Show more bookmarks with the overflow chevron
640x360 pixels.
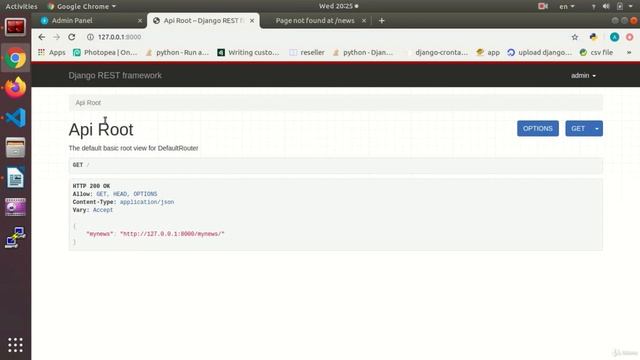[629, 52]
